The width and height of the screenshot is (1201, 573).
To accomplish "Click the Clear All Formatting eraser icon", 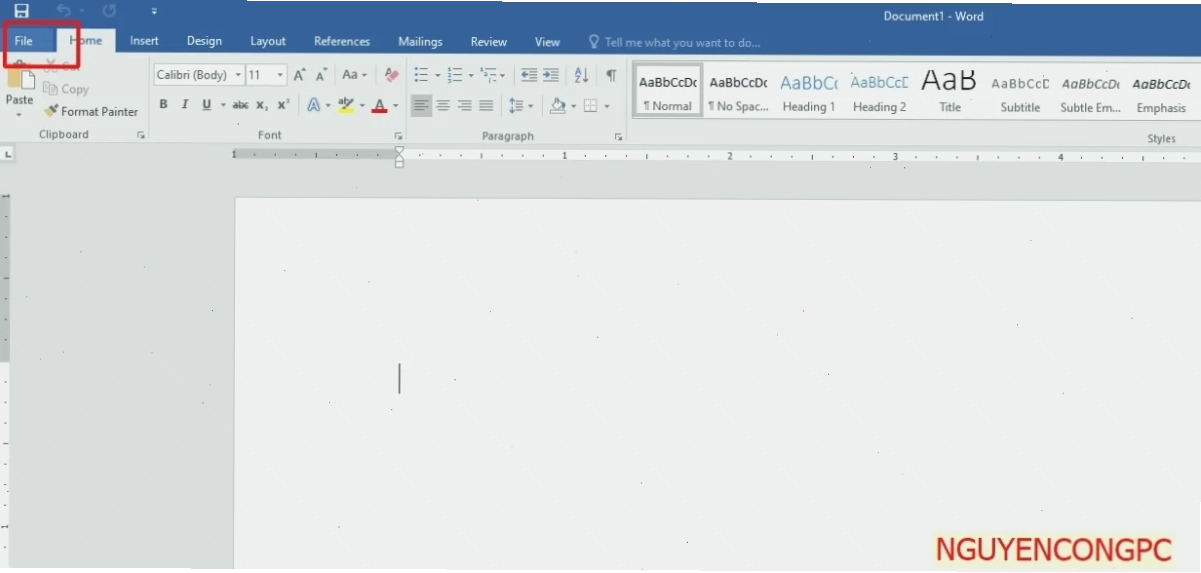I will (392, 75).
